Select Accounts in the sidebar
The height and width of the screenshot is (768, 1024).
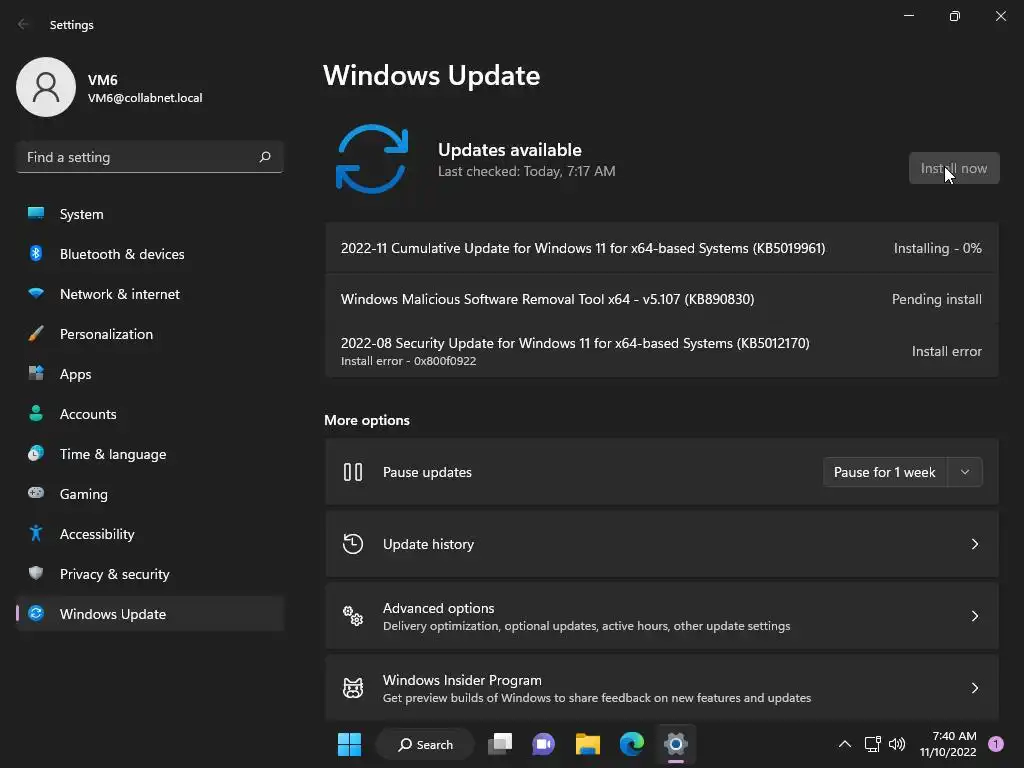point(150,413)
